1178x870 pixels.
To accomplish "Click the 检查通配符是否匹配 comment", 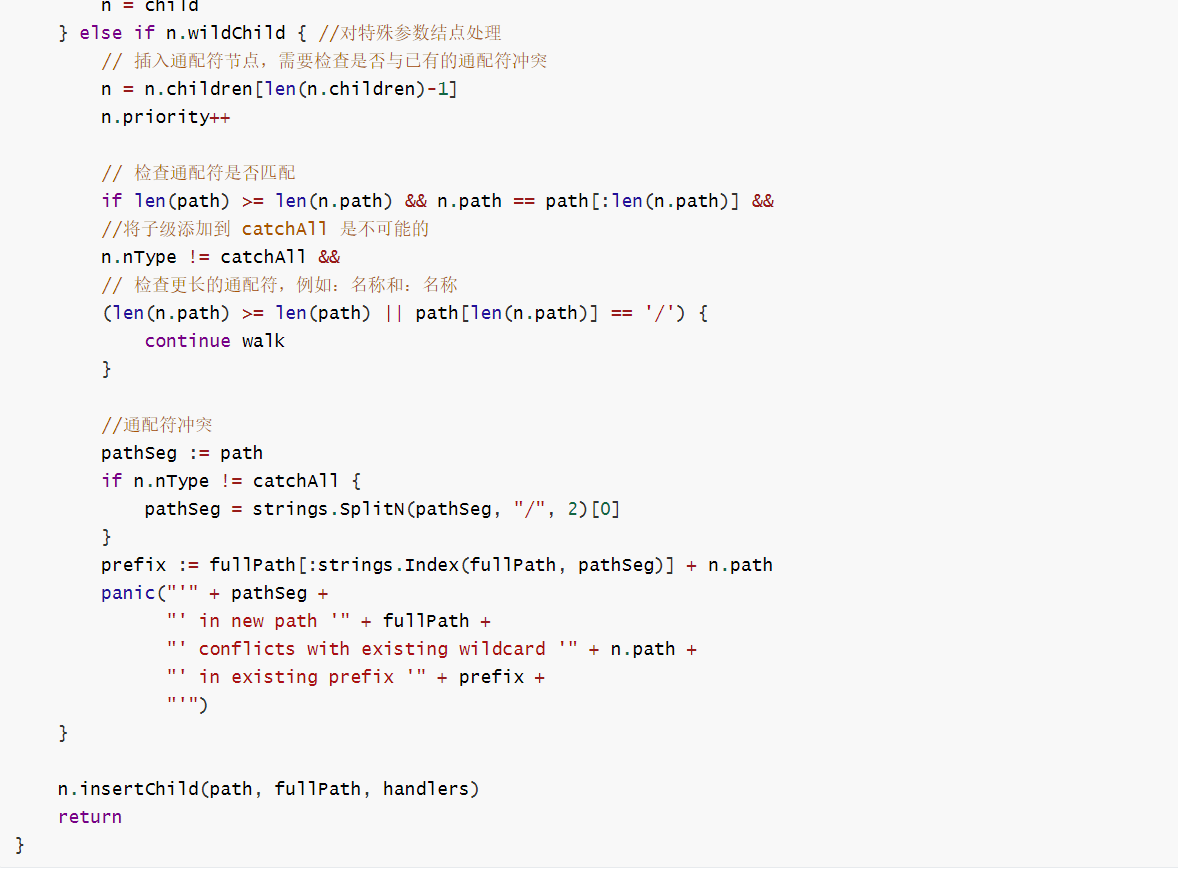I will (198, 173).
